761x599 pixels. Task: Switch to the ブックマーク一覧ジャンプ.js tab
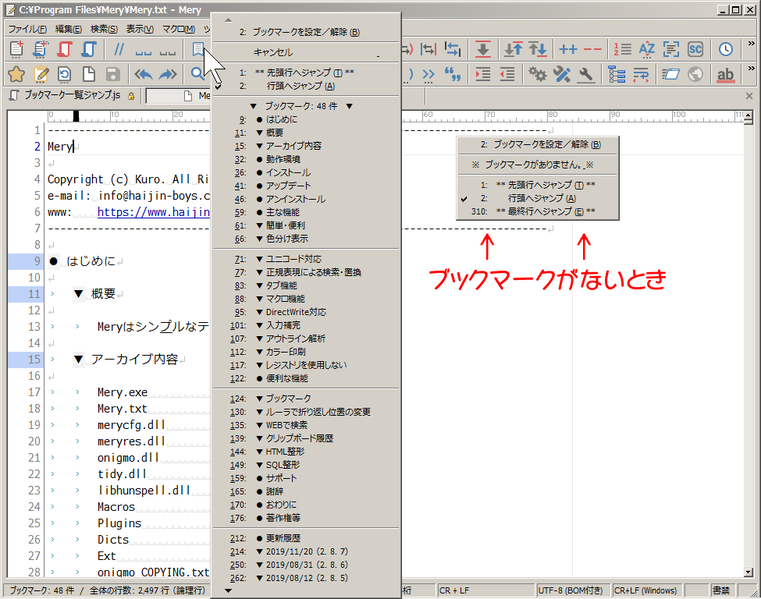click(x=72, y=95)
